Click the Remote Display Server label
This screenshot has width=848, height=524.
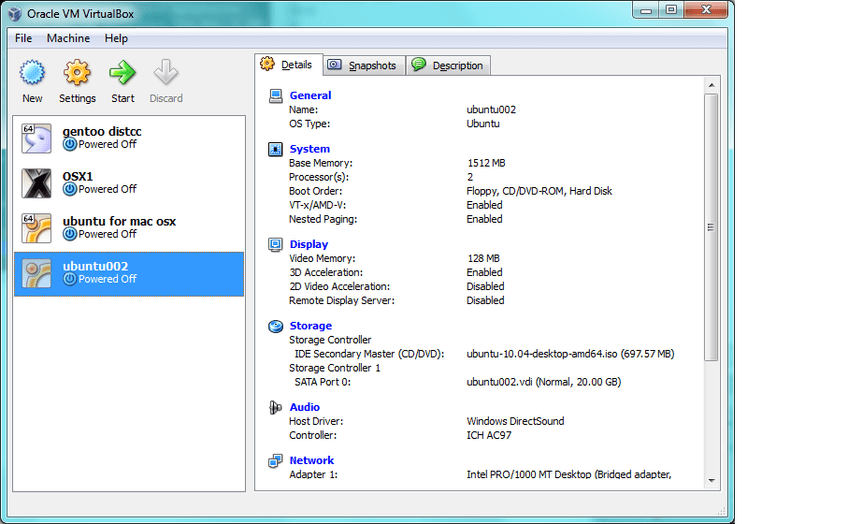pyautogui.click(x=342, y=301)
